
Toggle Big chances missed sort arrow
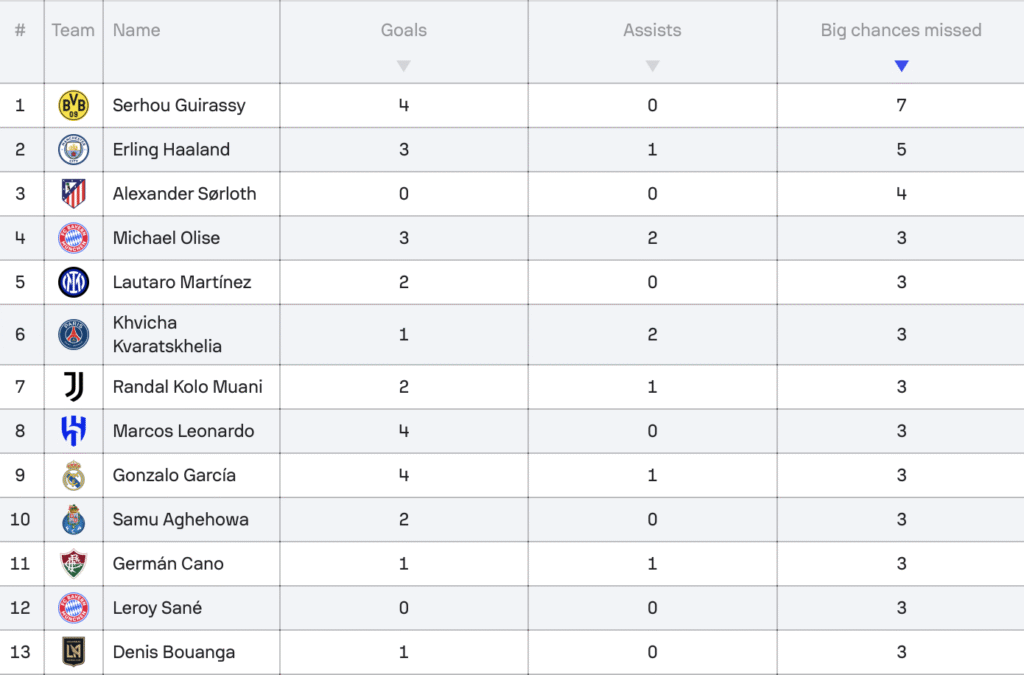pyautogui.click(x=901, y=66)
